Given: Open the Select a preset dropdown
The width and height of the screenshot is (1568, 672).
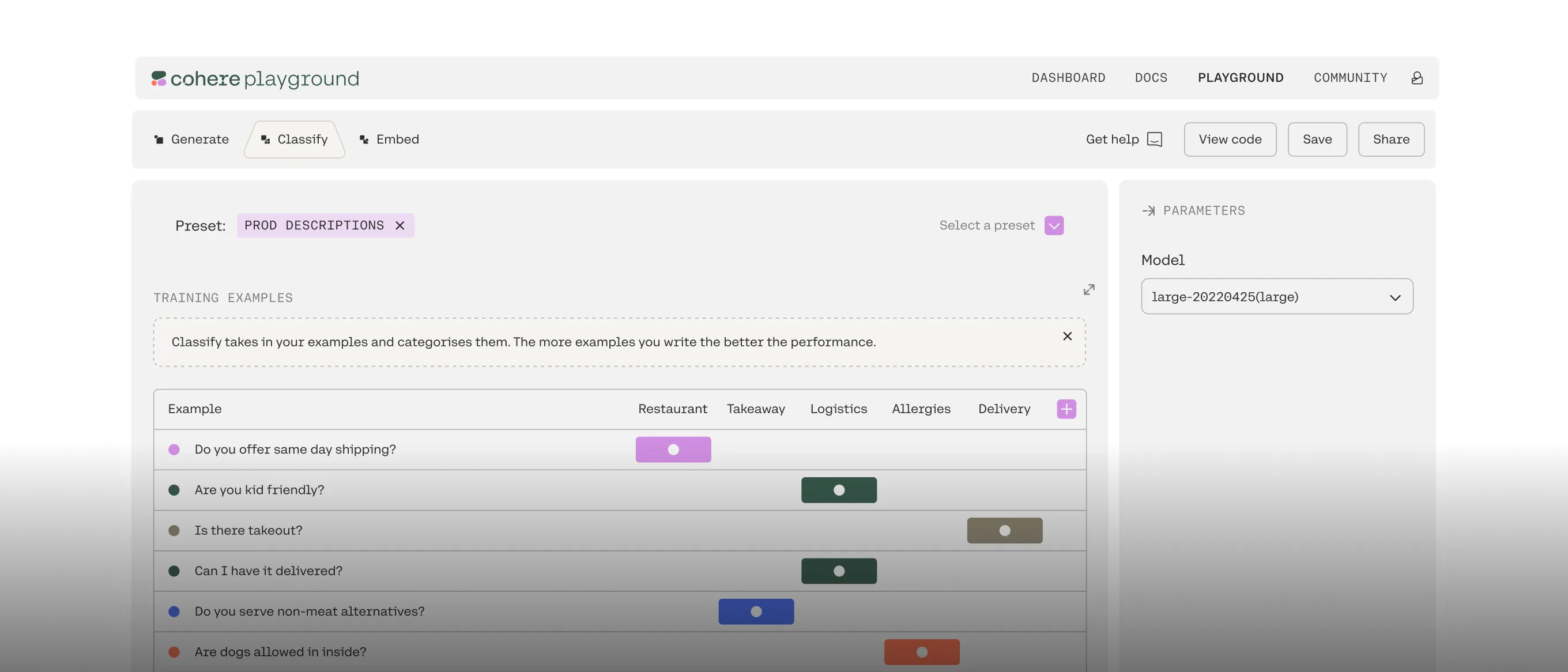Looking at the screenshot, I should coord(1054,226).
